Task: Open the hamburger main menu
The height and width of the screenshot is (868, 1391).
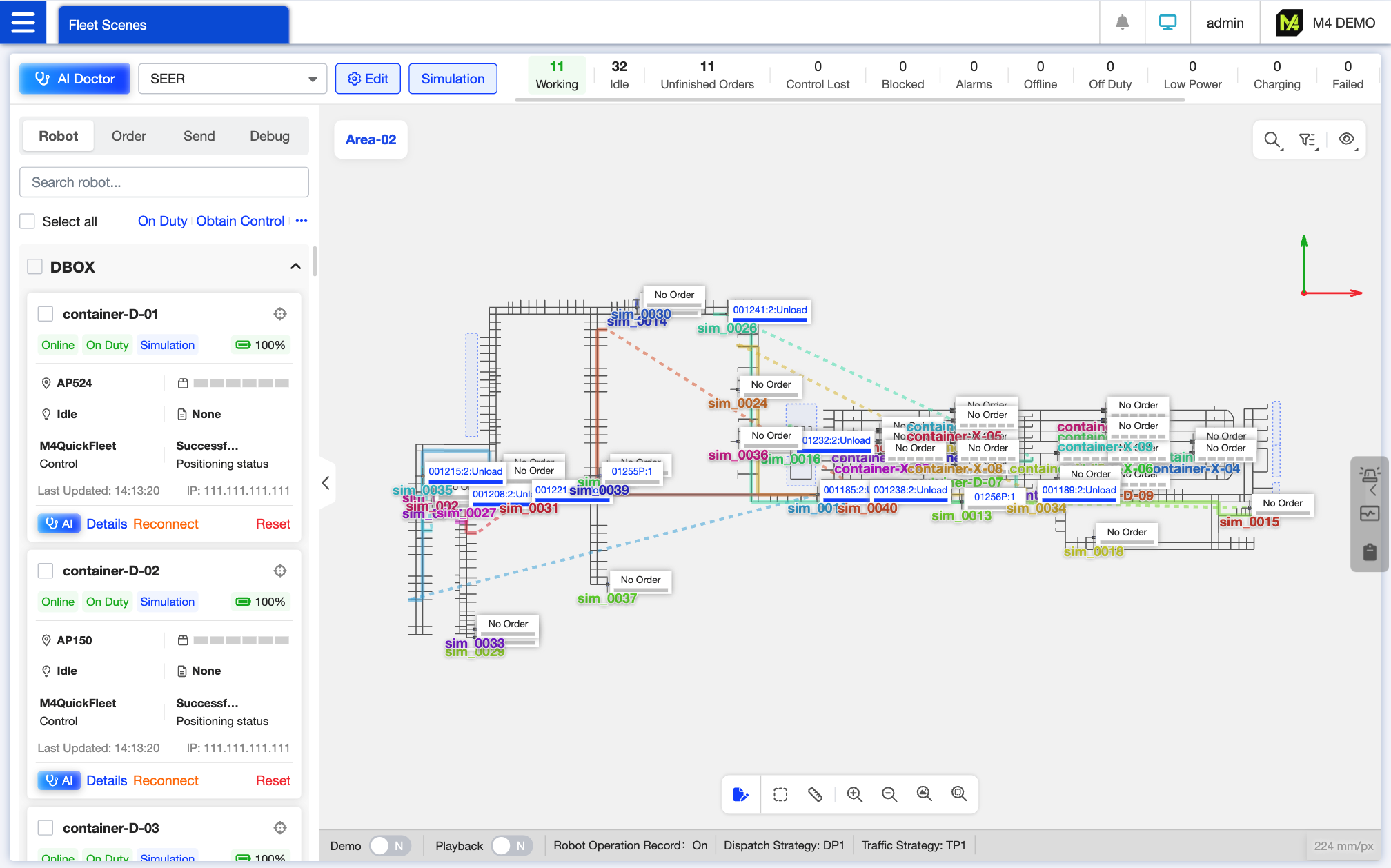Action: click(23, 23)
